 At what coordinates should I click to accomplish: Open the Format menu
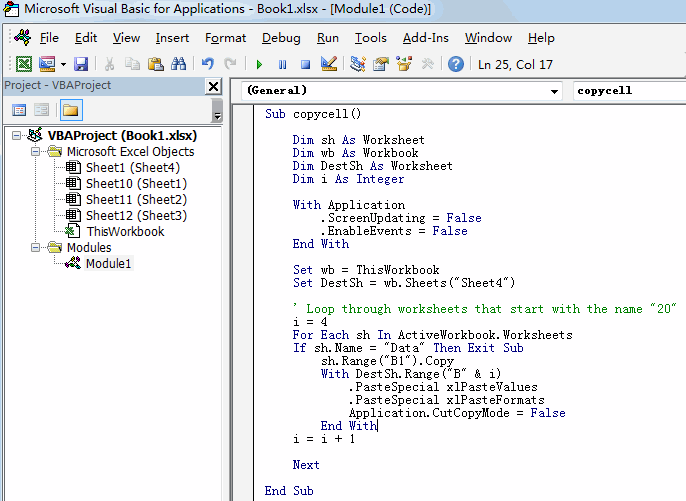pyautogui.click(x=225, y=38)
